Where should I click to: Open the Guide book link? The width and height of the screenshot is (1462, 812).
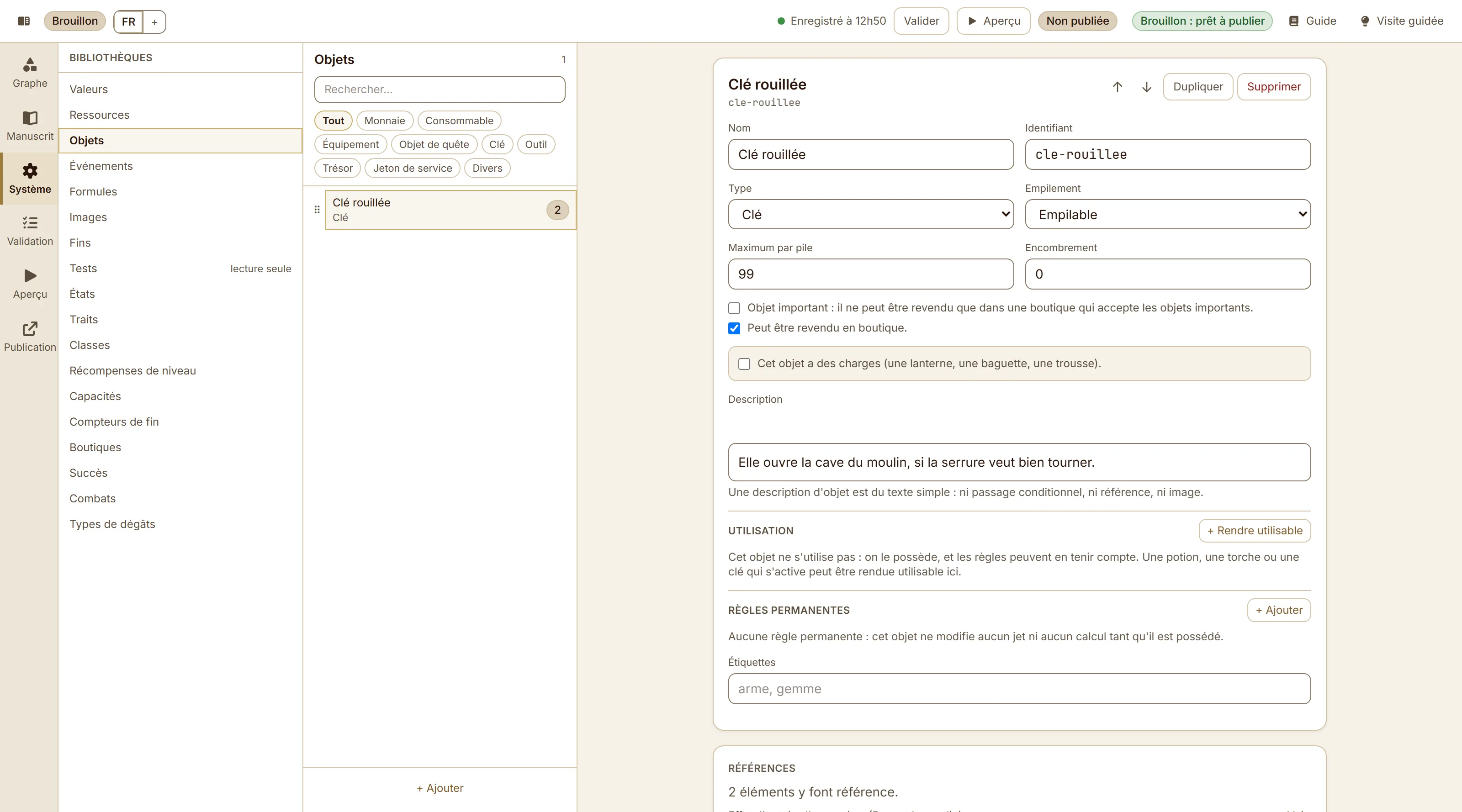1312,21
